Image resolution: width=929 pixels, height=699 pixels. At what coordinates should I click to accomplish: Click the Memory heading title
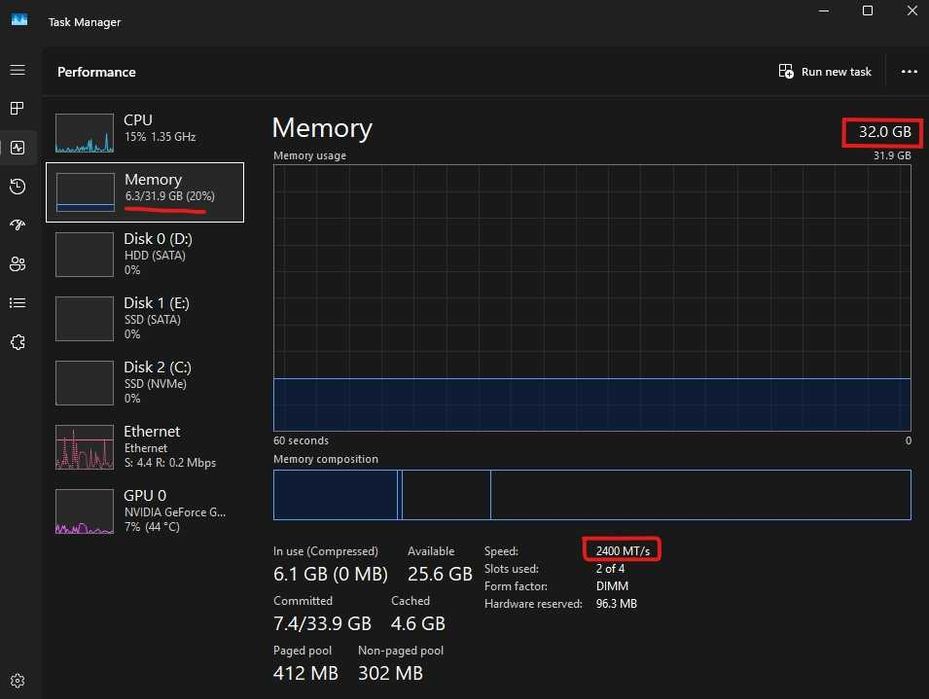322,128
